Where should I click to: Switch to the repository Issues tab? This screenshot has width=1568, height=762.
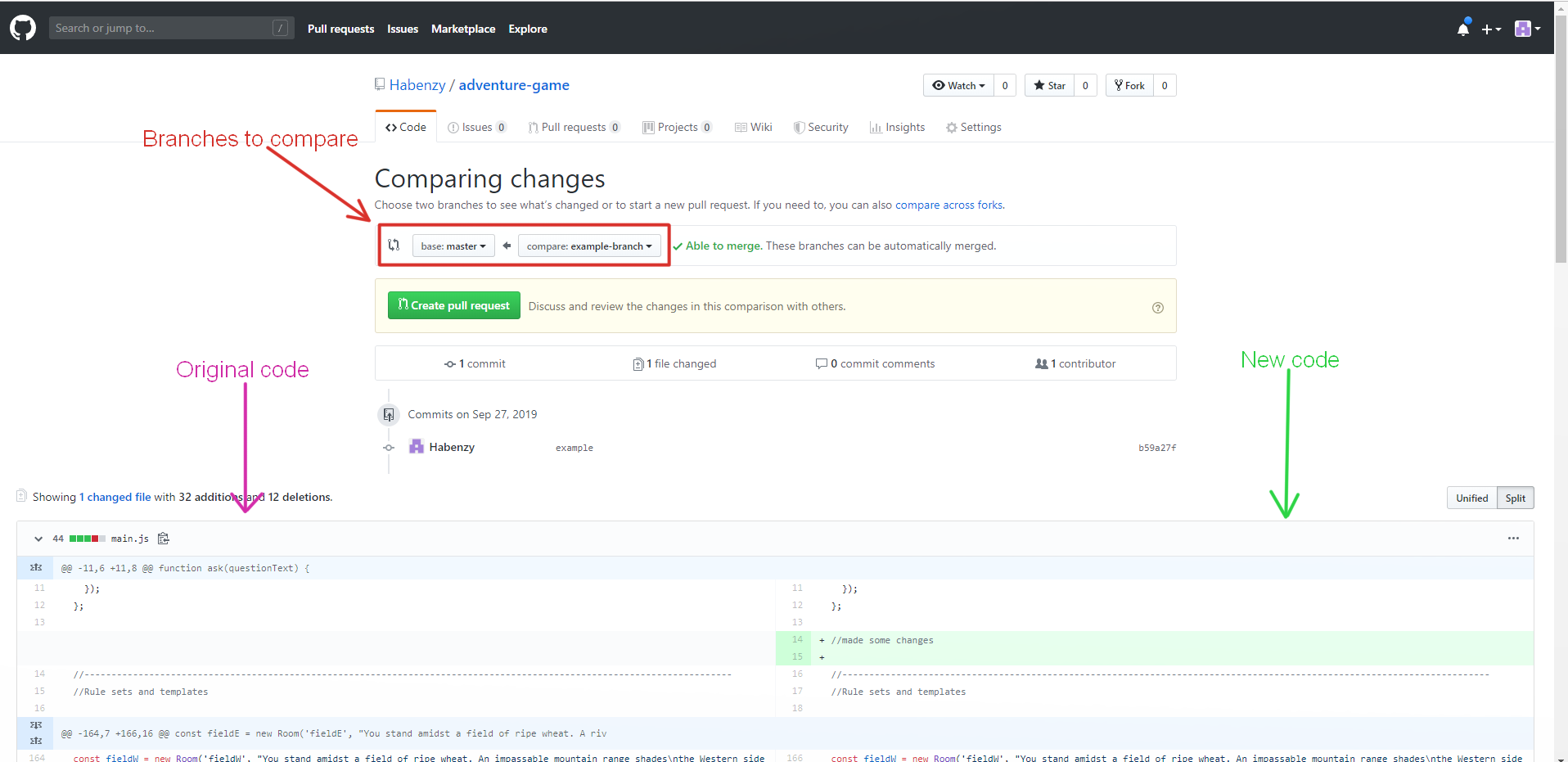pyautogui.click(x=477, y=127)
